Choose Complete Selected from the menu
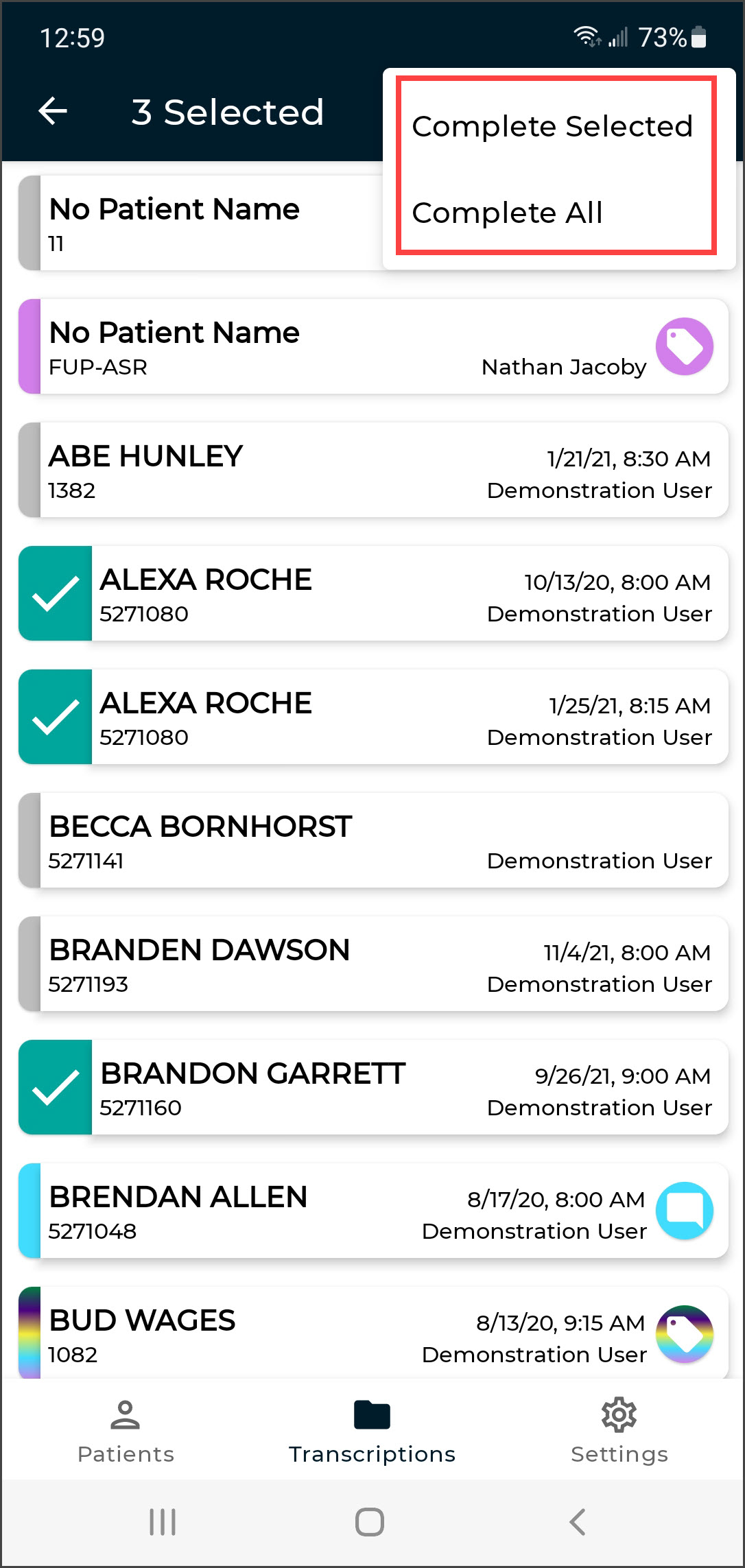 pos(552,126)
